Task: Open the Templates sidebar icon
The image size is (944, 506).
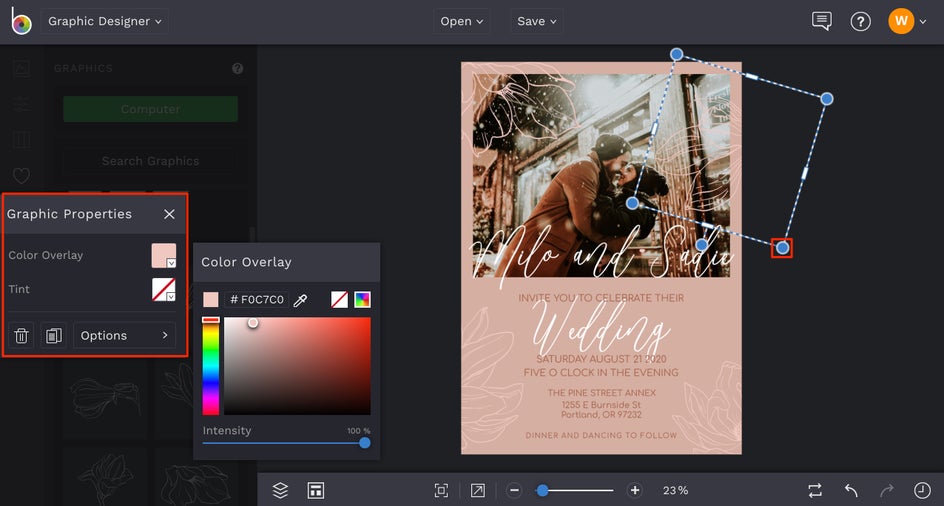Action: click(22, 140)
